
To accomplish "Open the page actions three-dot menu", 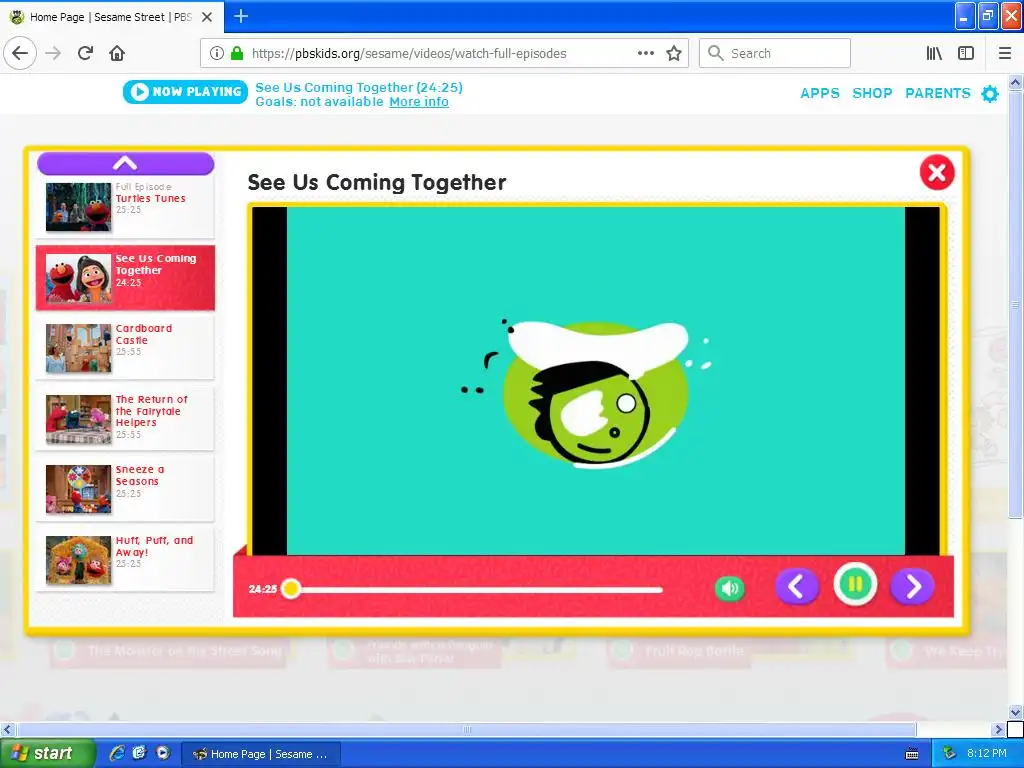I will click(646, 54).
